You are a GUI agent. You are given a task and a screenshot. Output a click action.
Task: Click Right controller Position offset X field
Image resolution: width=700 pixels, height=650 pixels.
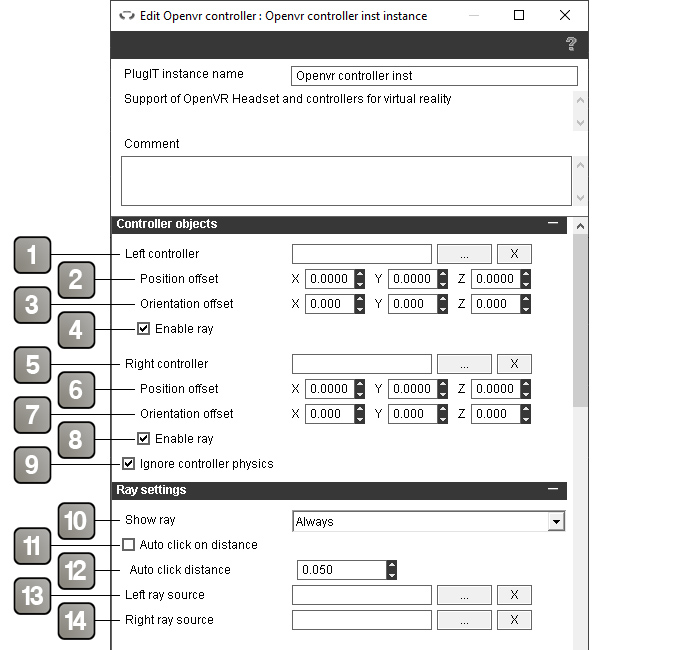tap(330, 389)
